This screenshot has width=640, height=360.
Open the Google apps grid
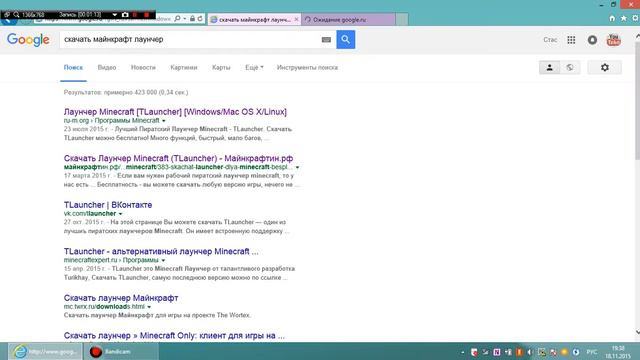click(571, 40)
